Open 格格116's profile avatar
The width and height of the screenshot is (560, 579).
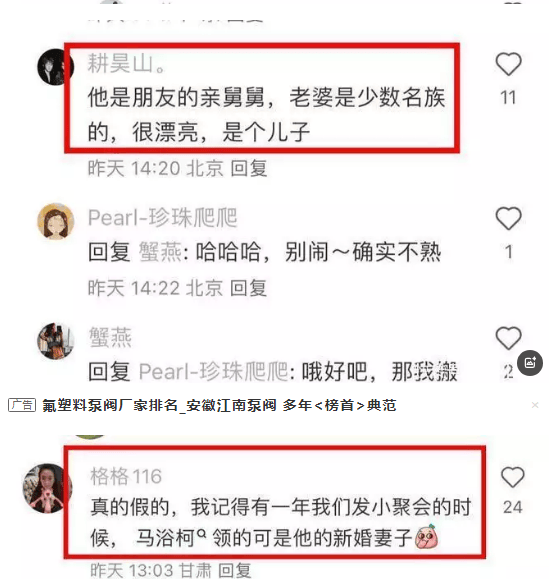(47, 488)
